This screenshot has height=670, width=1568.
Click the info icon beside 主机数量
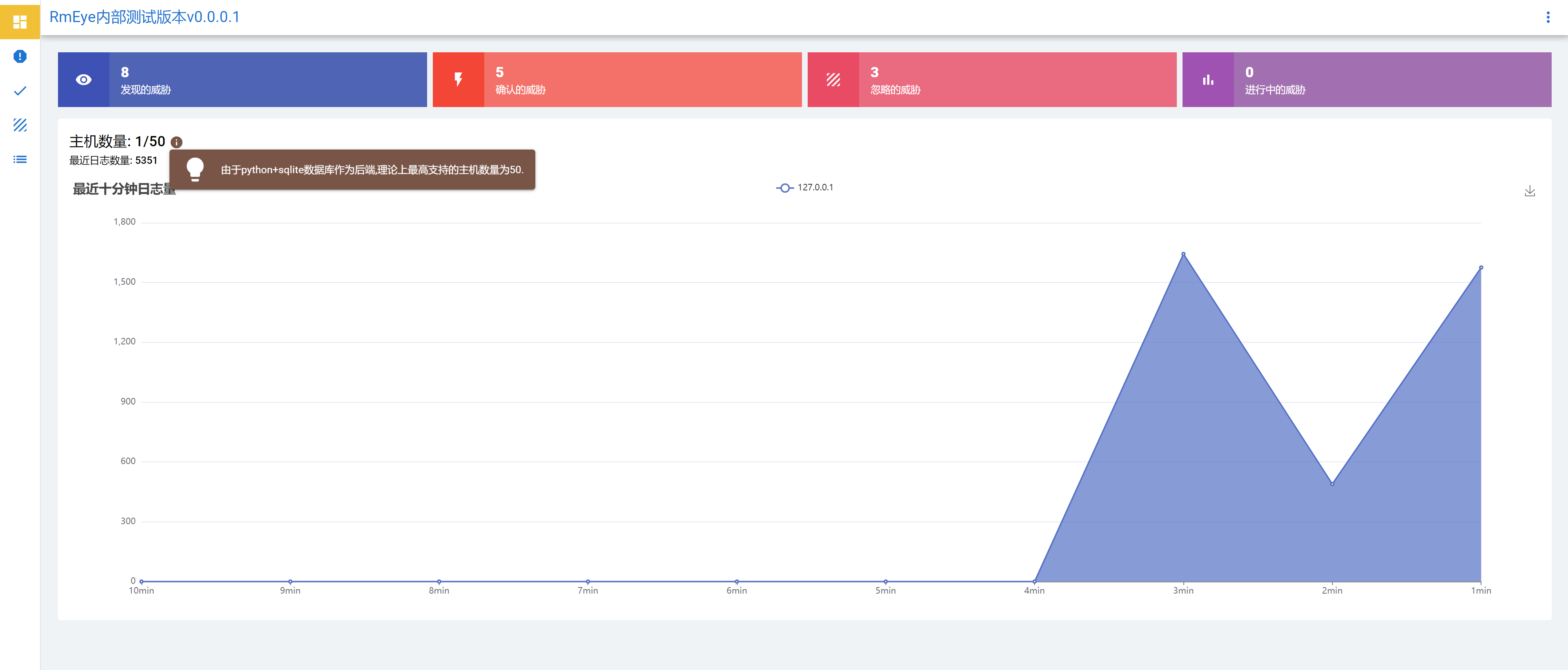pyautogui.click(x=176, y=143)
